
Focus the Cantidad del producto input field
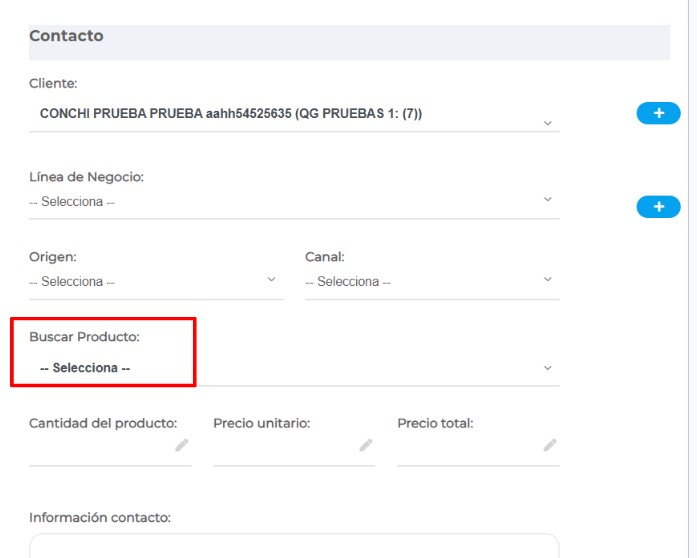pyautogui.click(x=100, y=446)
